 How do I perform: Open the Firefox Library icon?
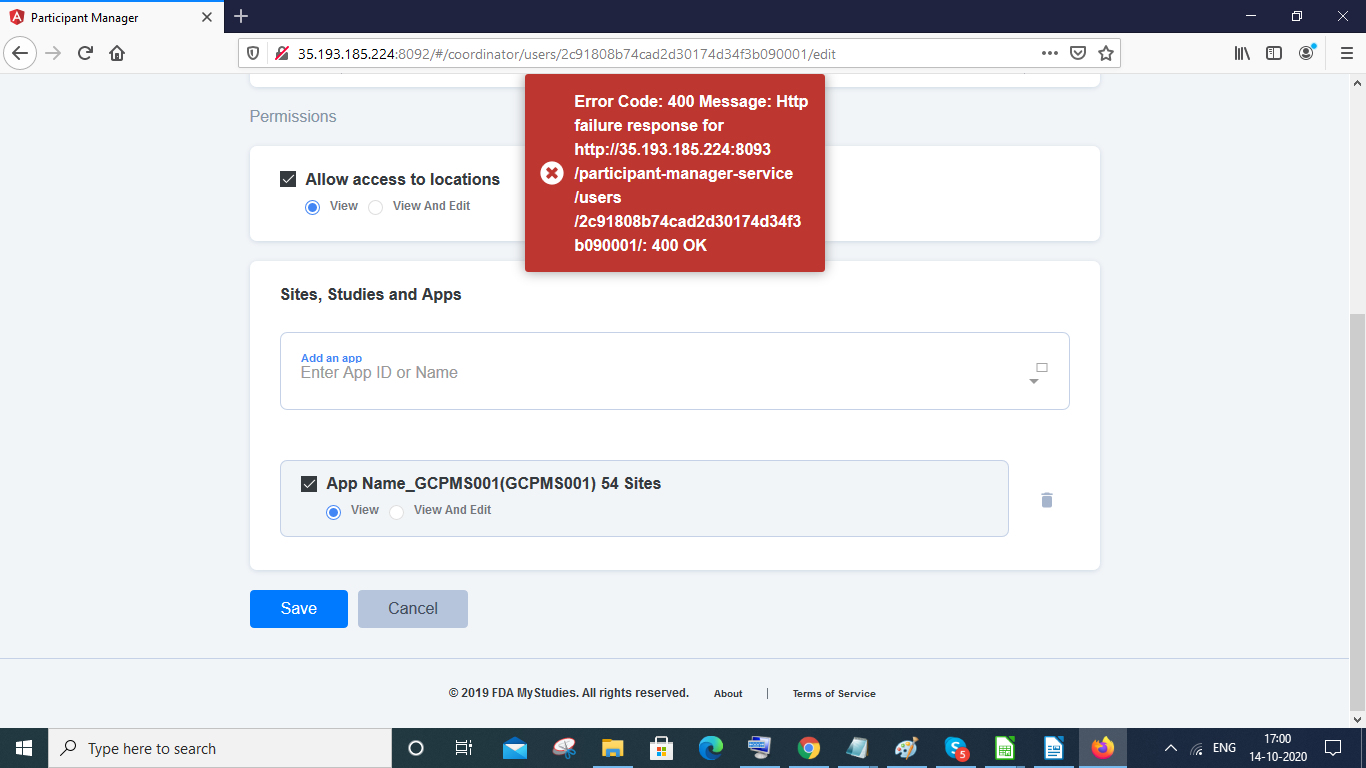1241,53
